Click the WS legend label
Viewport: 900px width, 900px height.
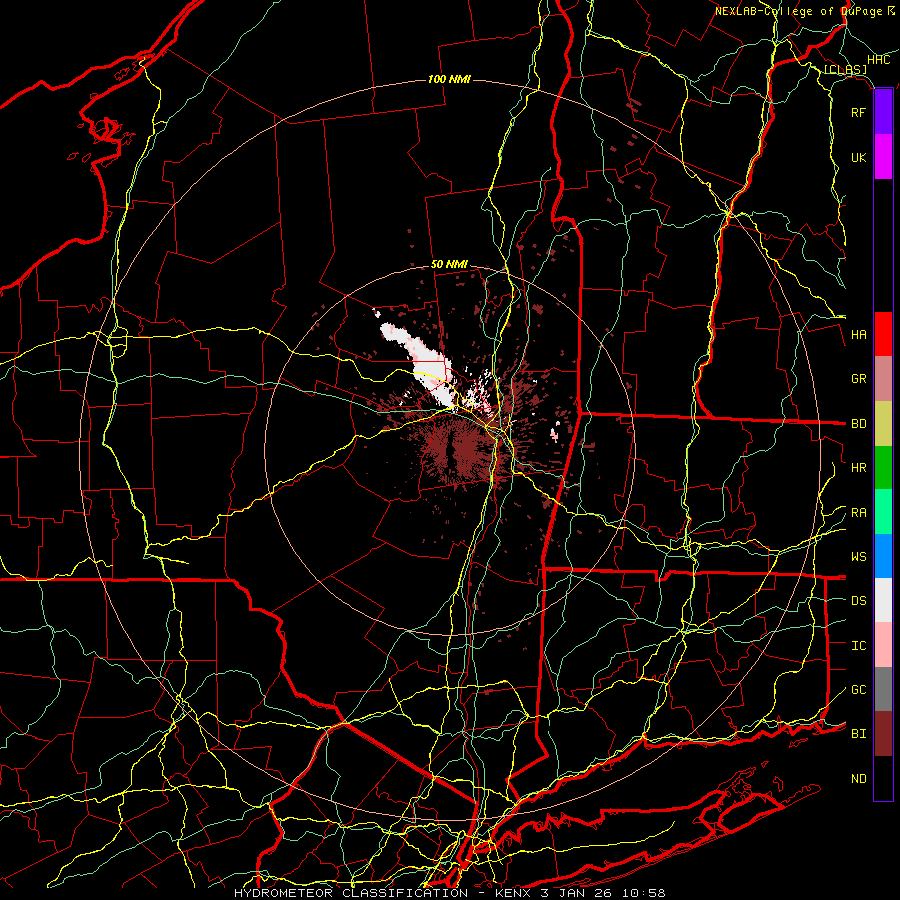[x=859, y=557]
